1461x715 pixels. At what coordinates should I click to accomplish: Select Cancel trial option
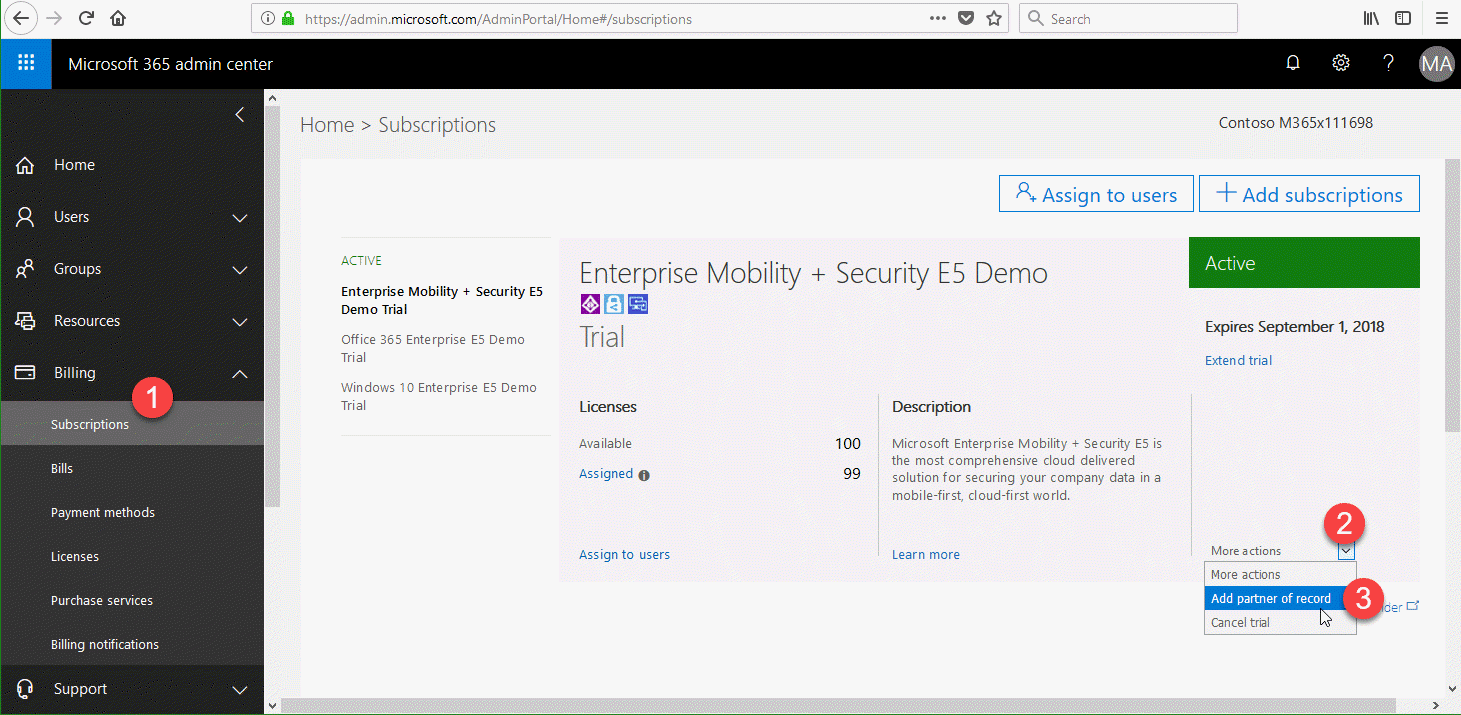pyautogui.click(x=1280, y=622)
